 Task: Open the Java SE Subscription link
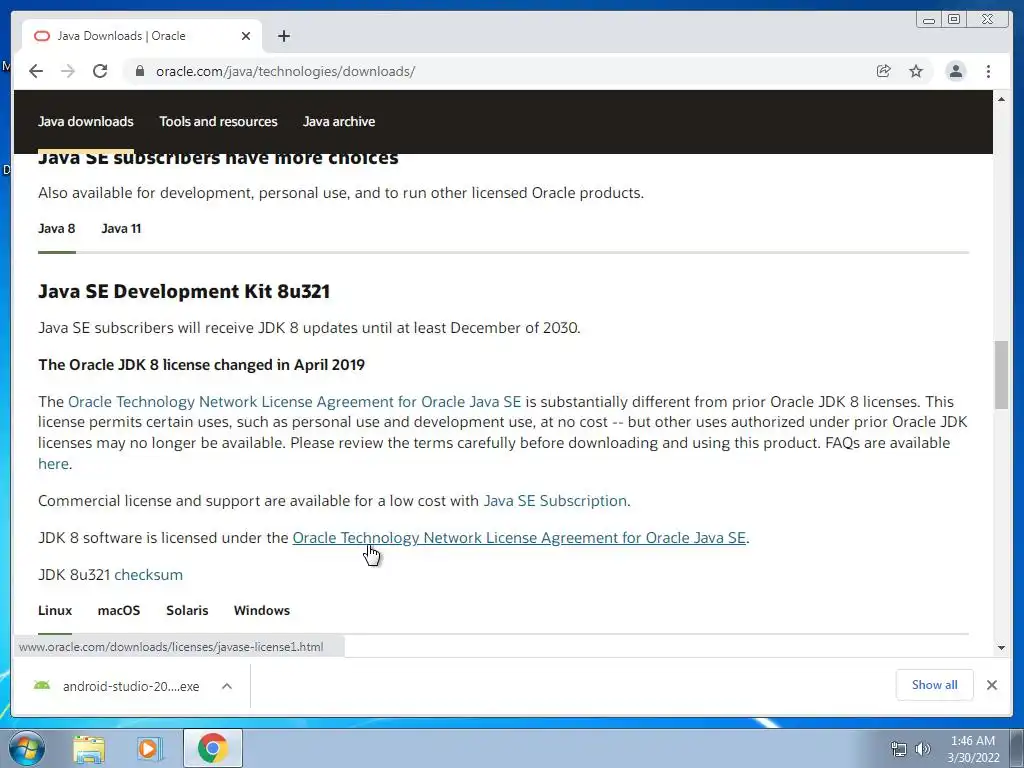tap(555, 501)
